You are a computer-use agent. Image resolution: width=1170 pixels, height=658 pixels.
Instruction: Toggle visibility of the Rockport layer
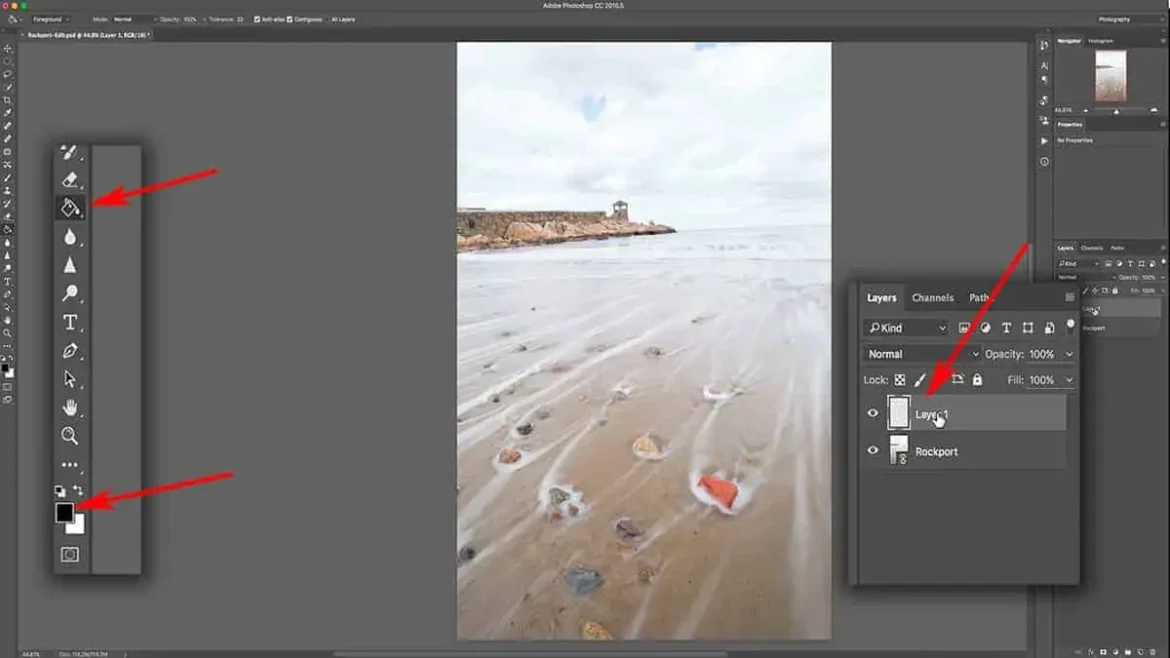pos(872,451)
